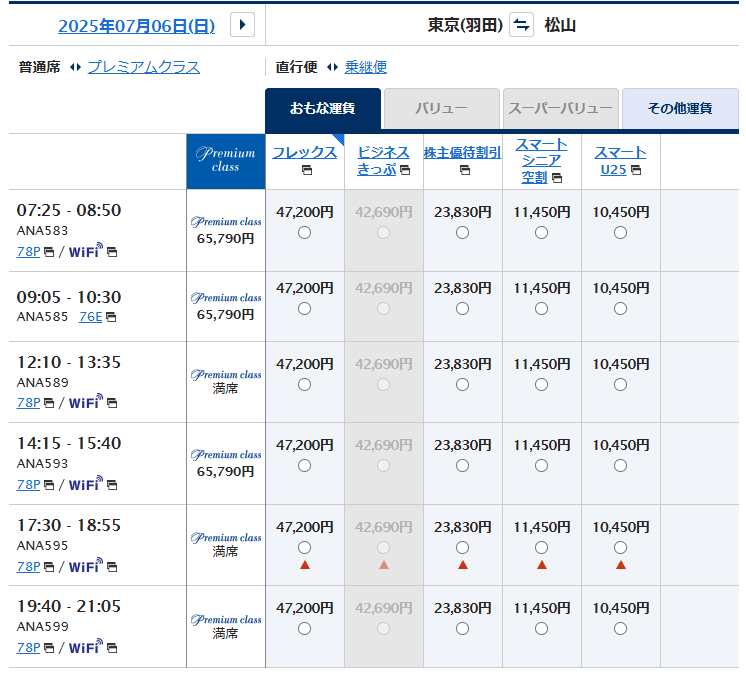Switch to the おもな運賃 tab

point(323,108)
